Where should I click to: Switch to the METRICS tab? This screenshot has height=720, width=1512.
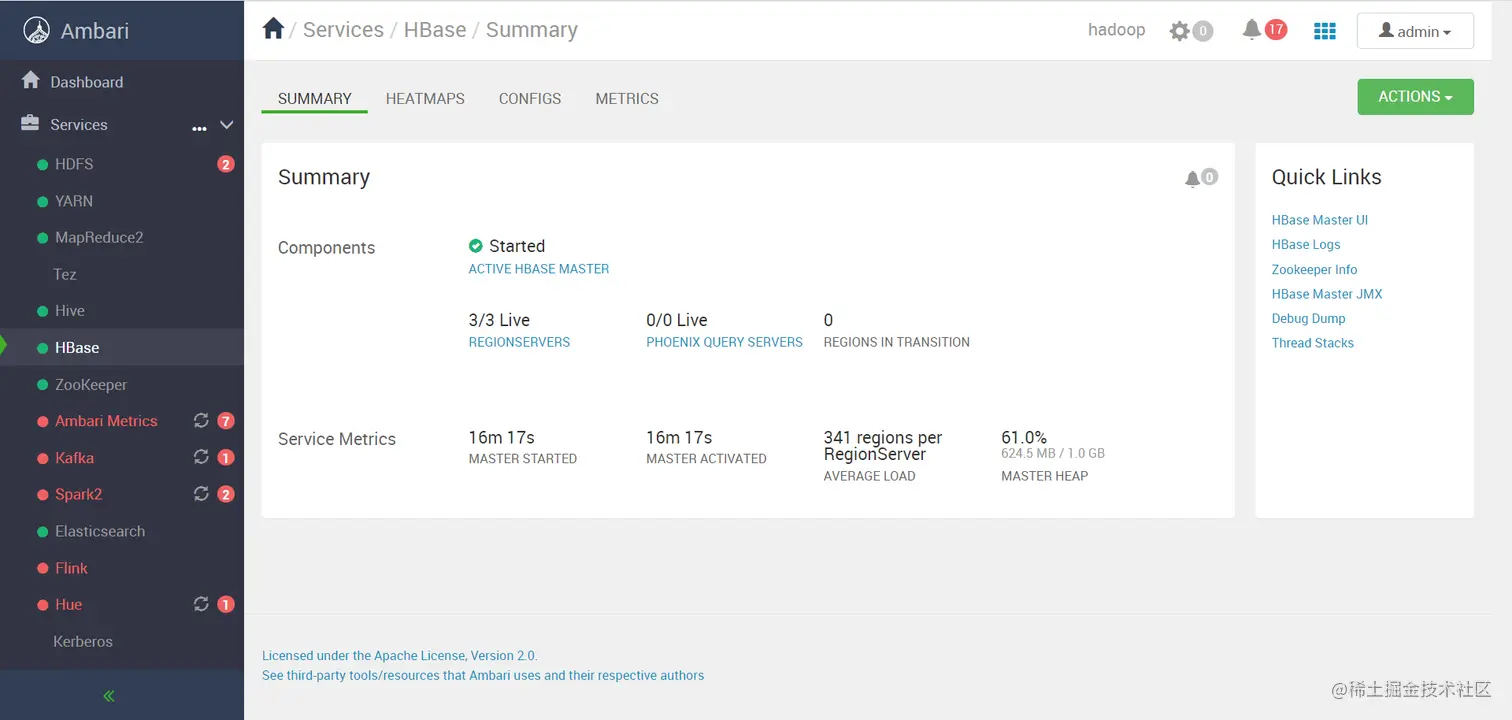click(627, 99)
